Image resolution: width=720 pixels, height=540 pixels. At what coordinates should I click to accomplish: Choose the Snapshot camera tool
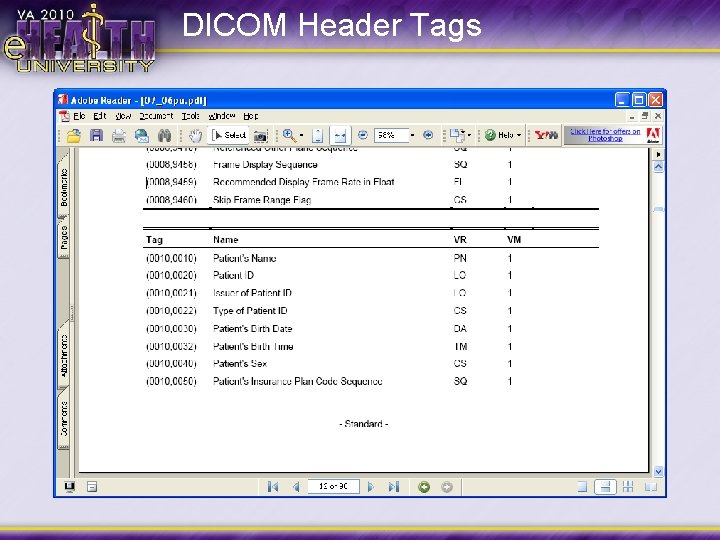pos(260,136)
